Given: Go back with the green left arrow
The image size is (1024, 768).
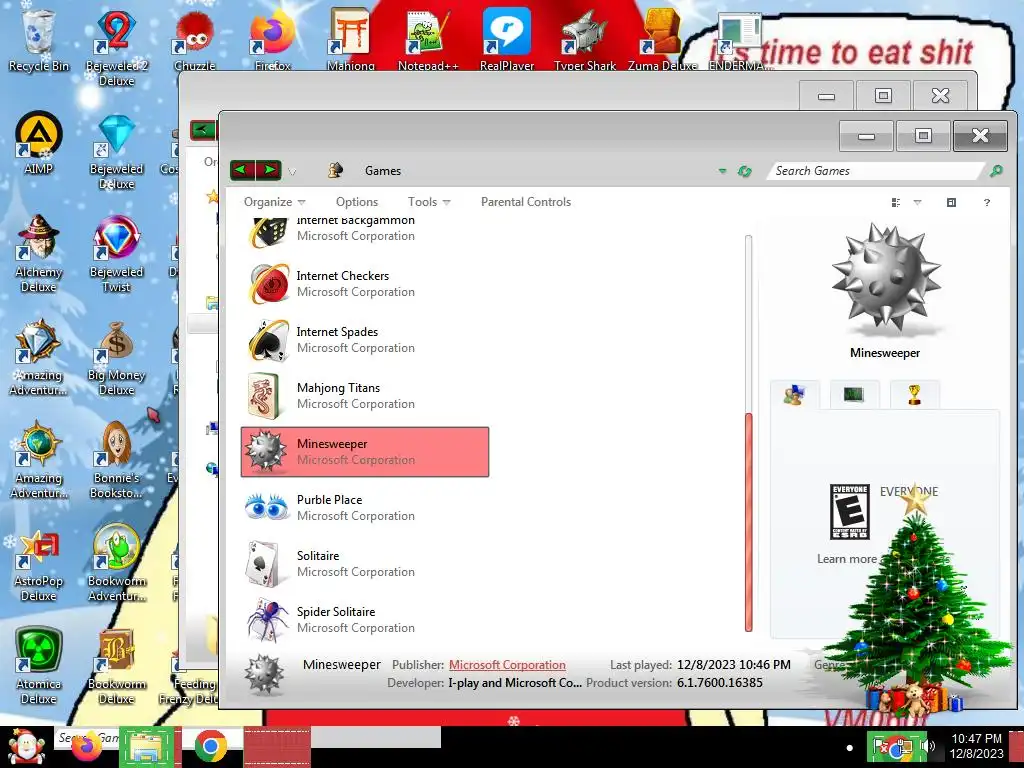Looking at the screenshot, I should 242,170.
